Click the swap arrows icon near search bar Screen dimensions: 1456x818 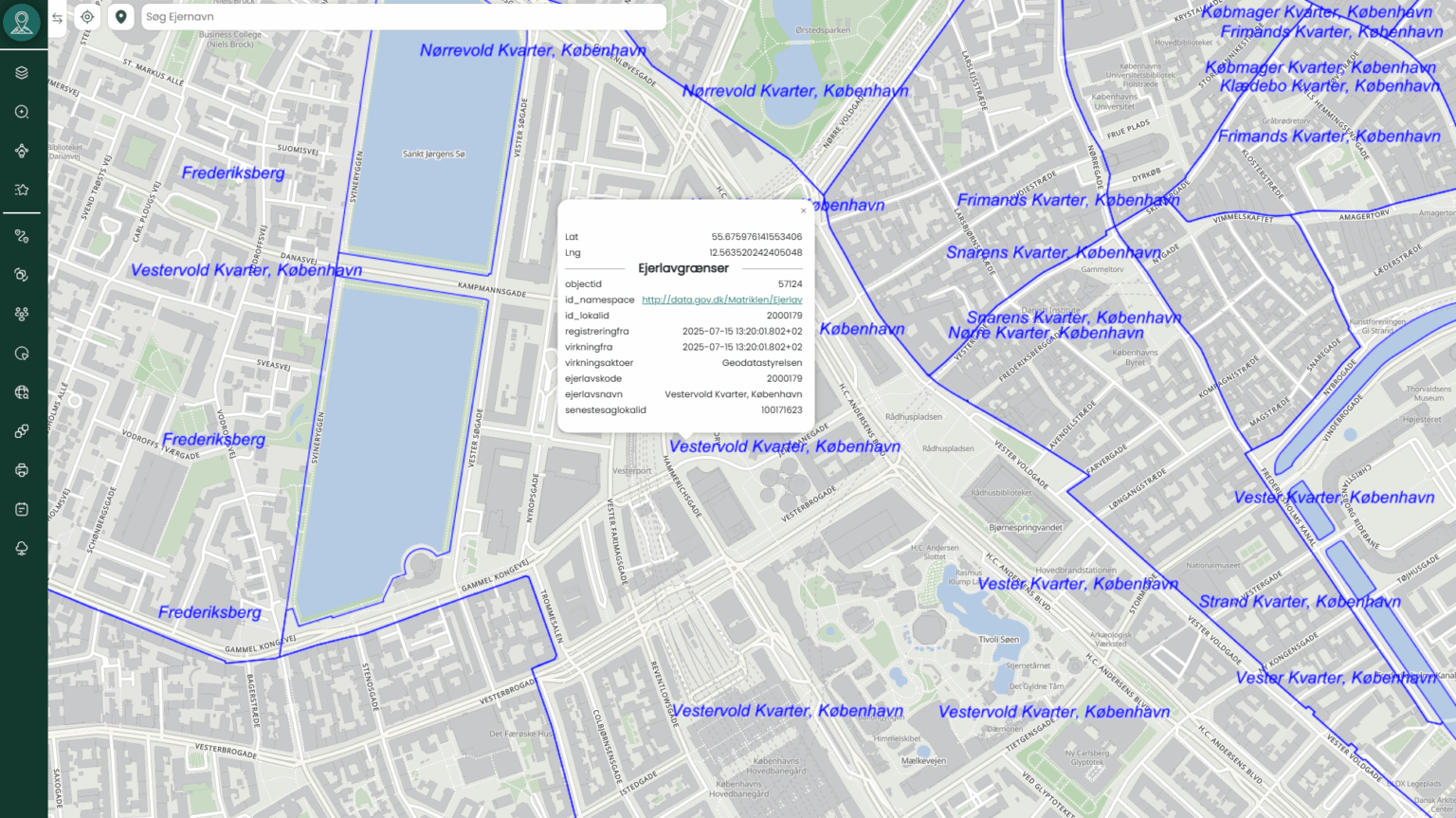(x=56, y=16)
